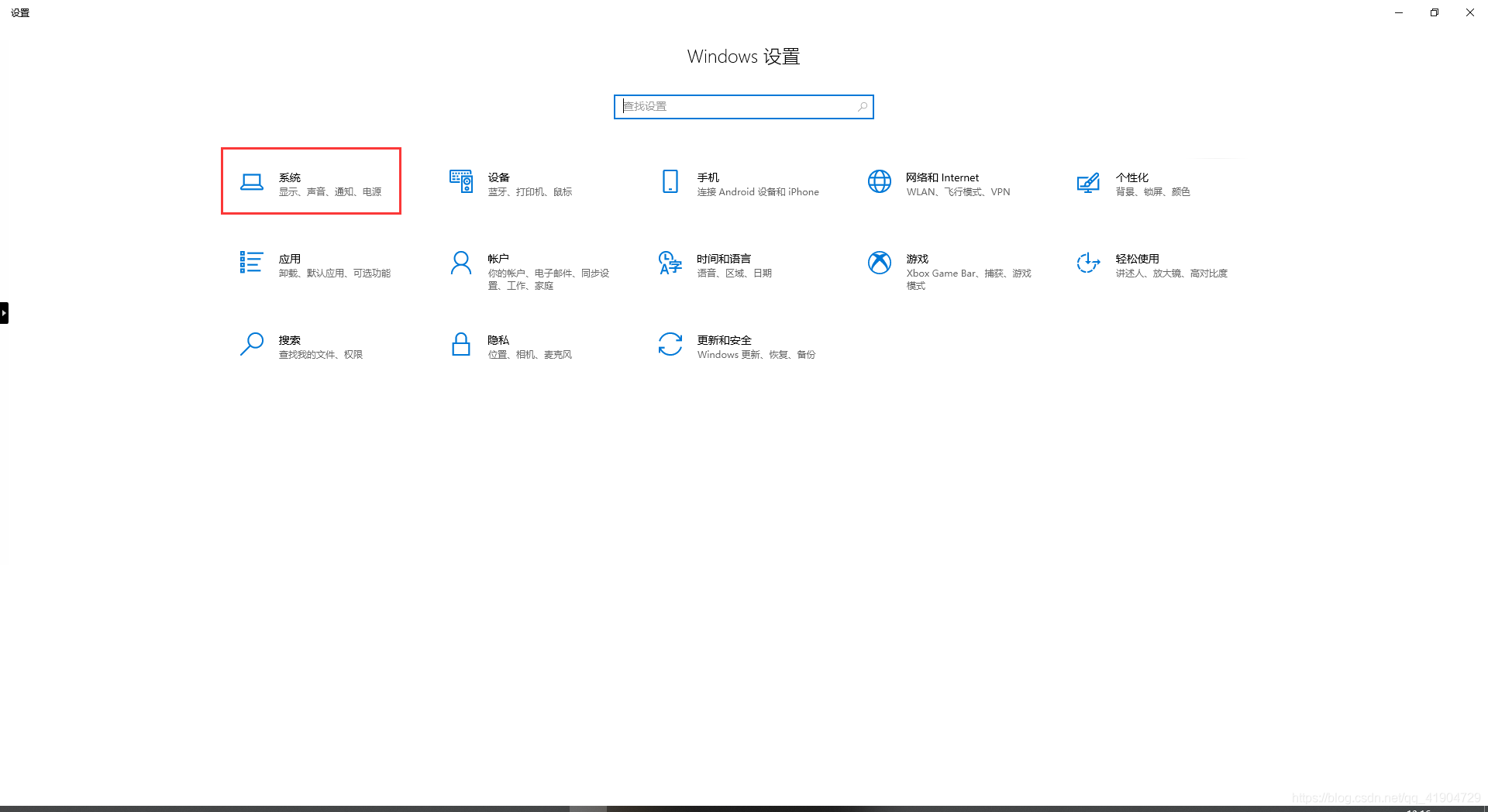The width and height of the screenshot is (1488, 812).
Task: Click 蓝牙、打印机、鼠标 description
Action: click(x=530, y=192)
